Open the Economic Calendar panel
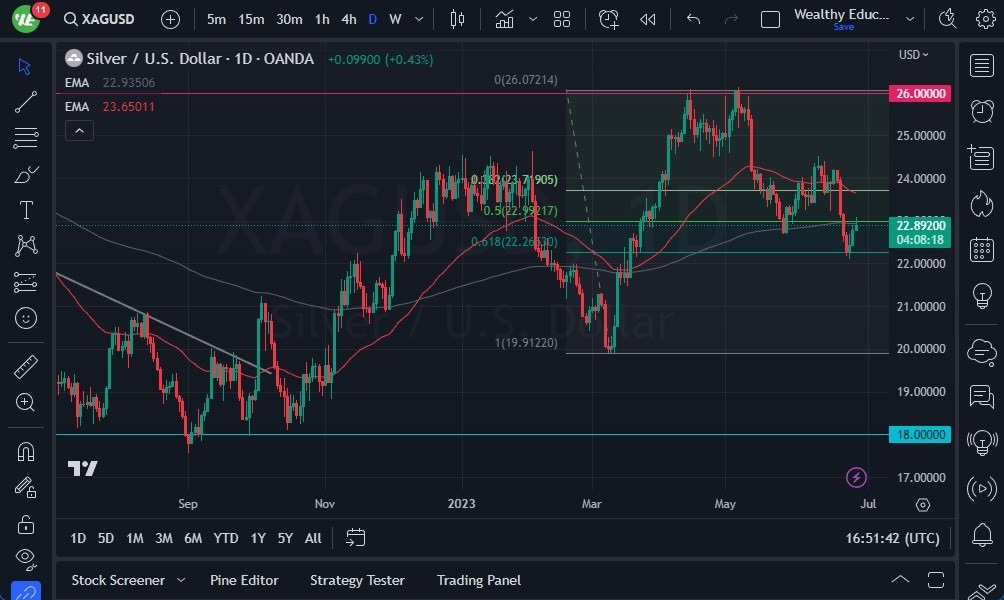The width and height of the screenshot is (1004, 600). 981,249
